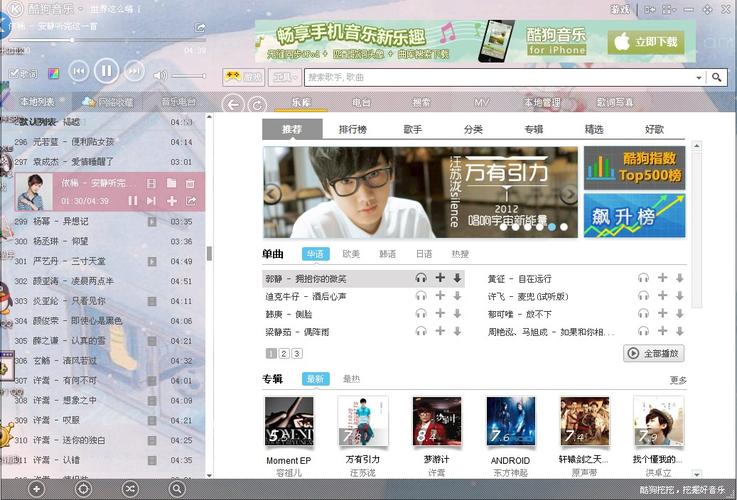Open the colorful skin changer icon

click(x=53, y=74)
